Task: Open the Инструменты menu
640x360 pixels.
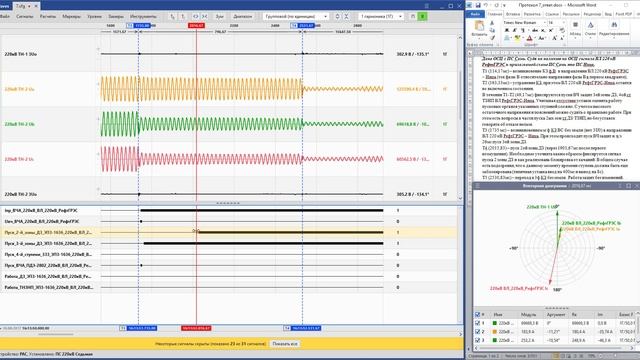Action: click(x=143, y=16)
